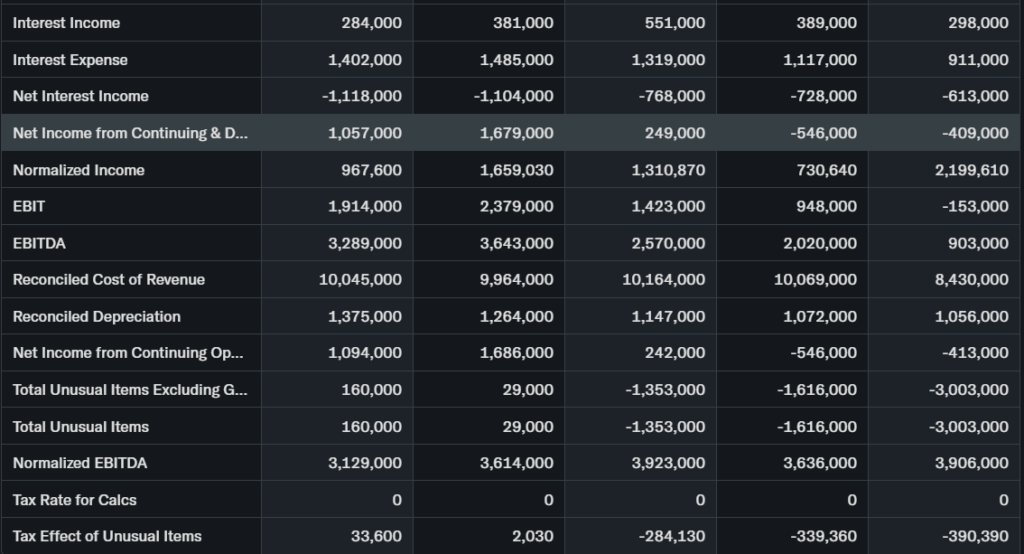
Task: Click the 10,164,000 Reconciled Cost of Revenue cell
Action: (663, 280)
